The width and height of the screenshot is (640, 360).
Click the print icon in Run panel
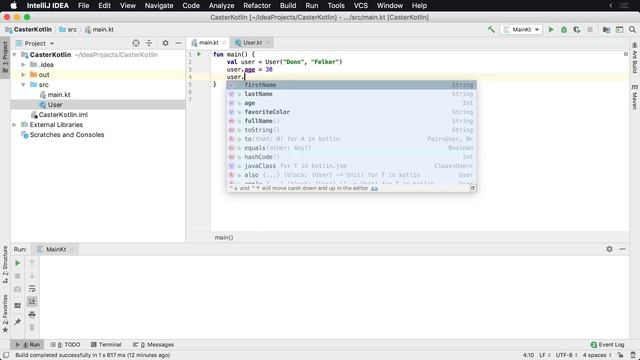32,315
